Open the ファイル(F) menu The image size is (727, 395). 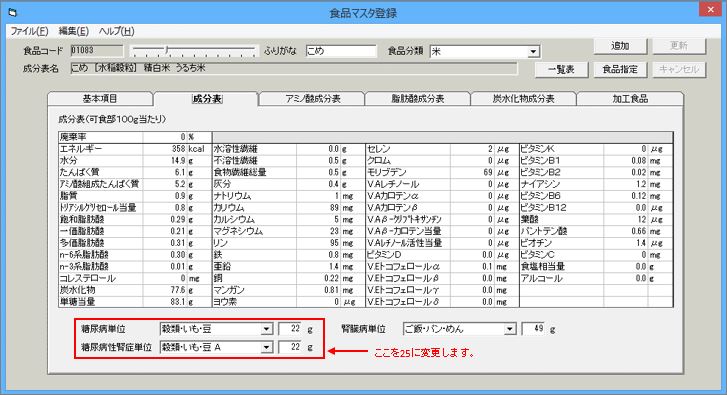pyautogui.click(x=29, y=31)
